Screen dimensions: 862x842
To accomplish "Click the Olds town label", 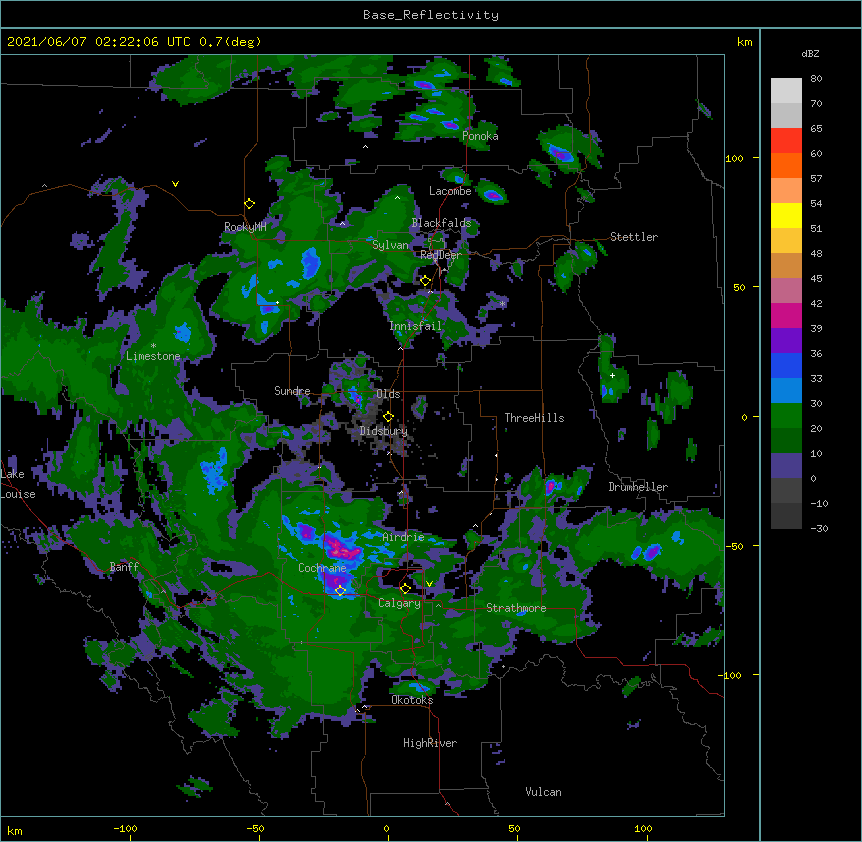I will pyautogui.click(x=388, y=394).
